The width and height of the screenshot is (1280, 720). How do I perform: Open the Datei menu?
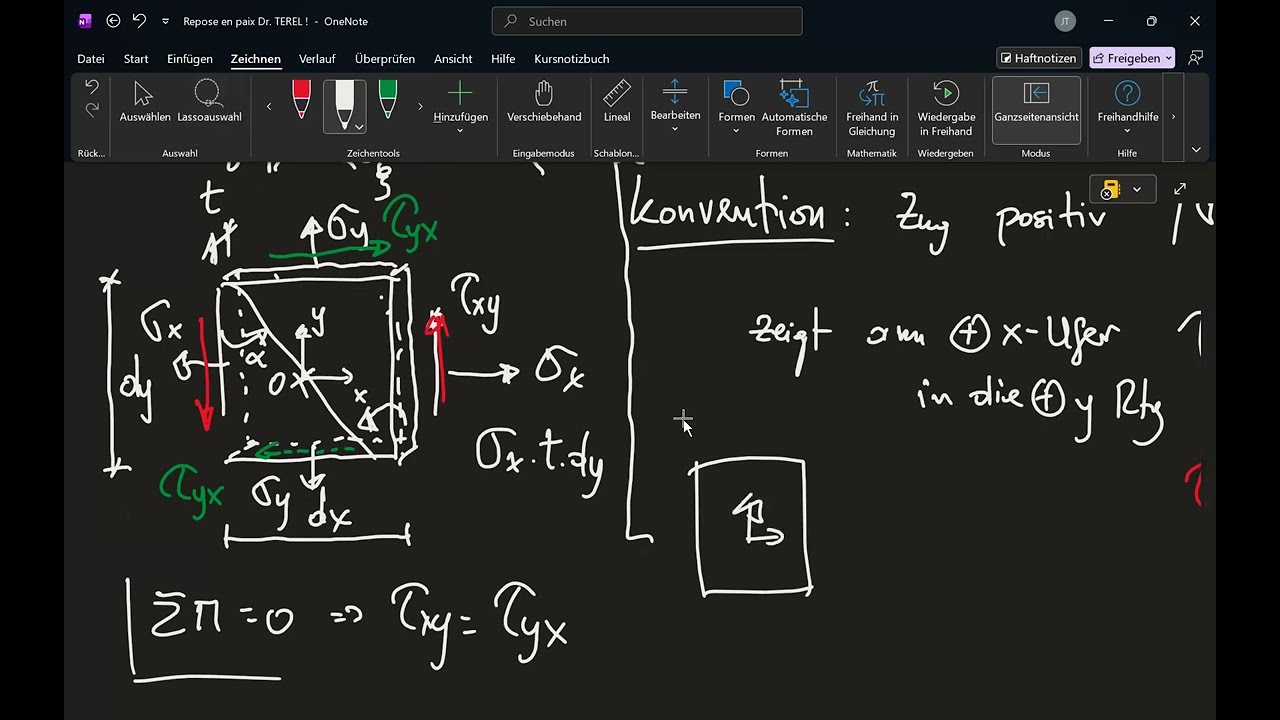point(91,59)
